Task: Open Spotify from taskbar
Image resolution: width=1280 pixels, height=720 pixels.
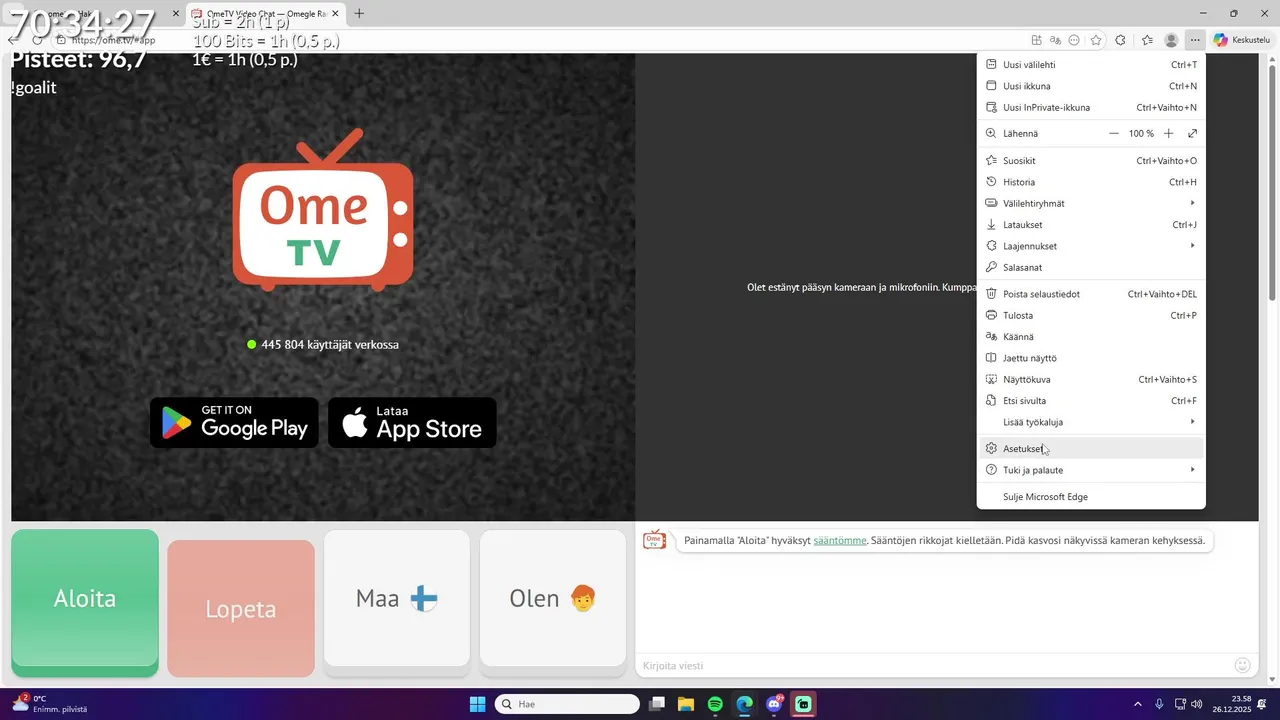Action: click(x=715, y=704)
